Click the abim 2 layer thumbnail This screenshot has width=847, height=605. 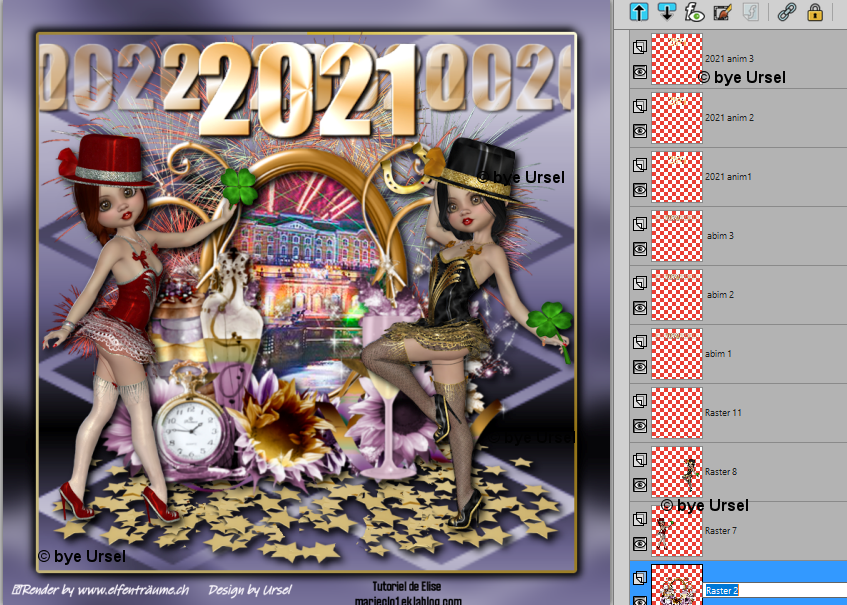677,295
